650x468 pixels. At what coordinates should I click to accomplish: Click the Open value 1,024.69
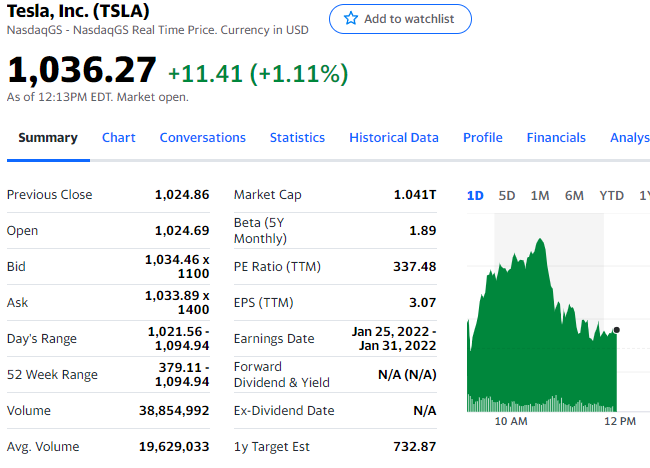tap(182, 230)
